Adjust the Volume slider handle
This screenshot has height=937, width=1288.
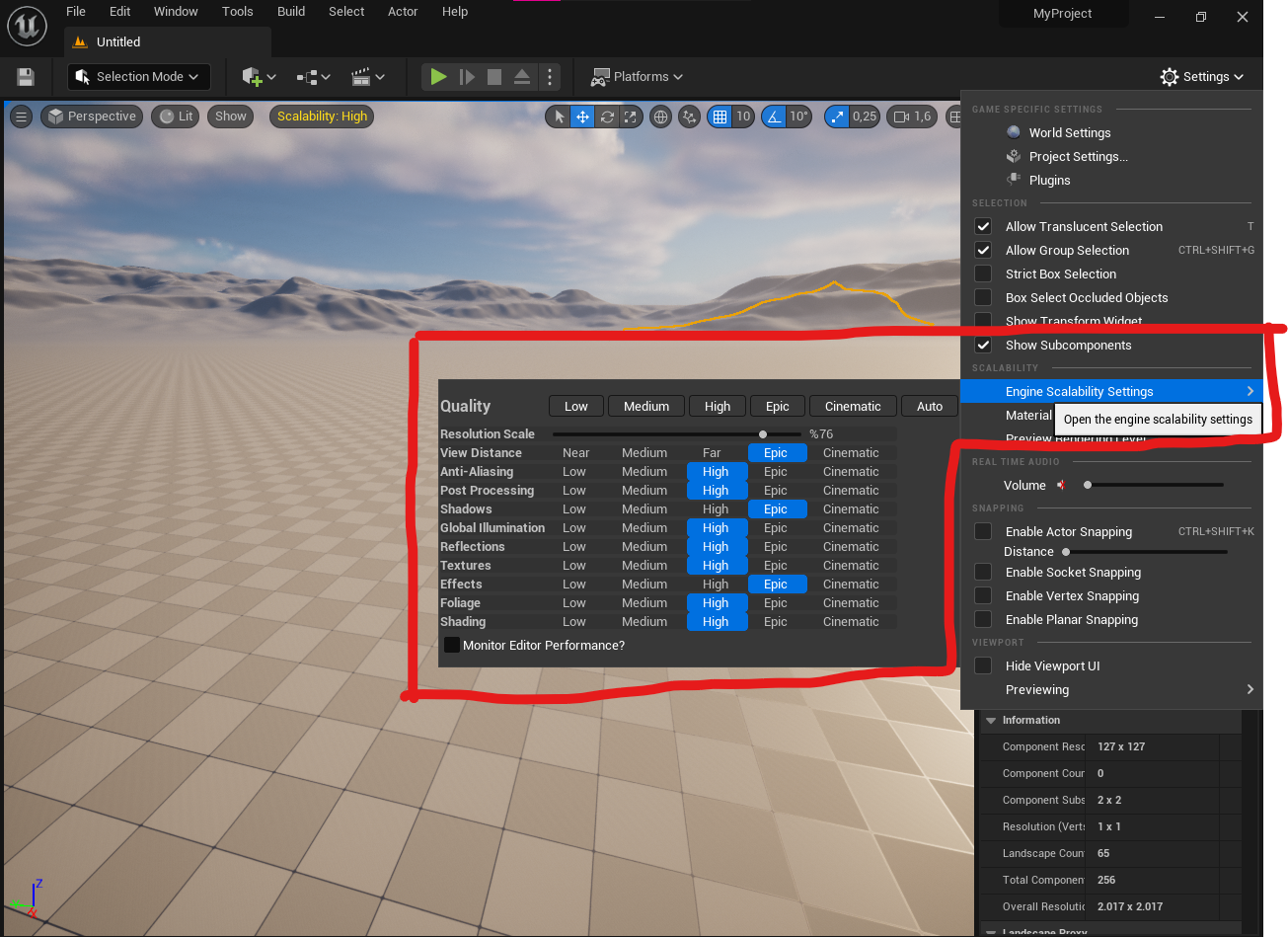pos(1088,485)
